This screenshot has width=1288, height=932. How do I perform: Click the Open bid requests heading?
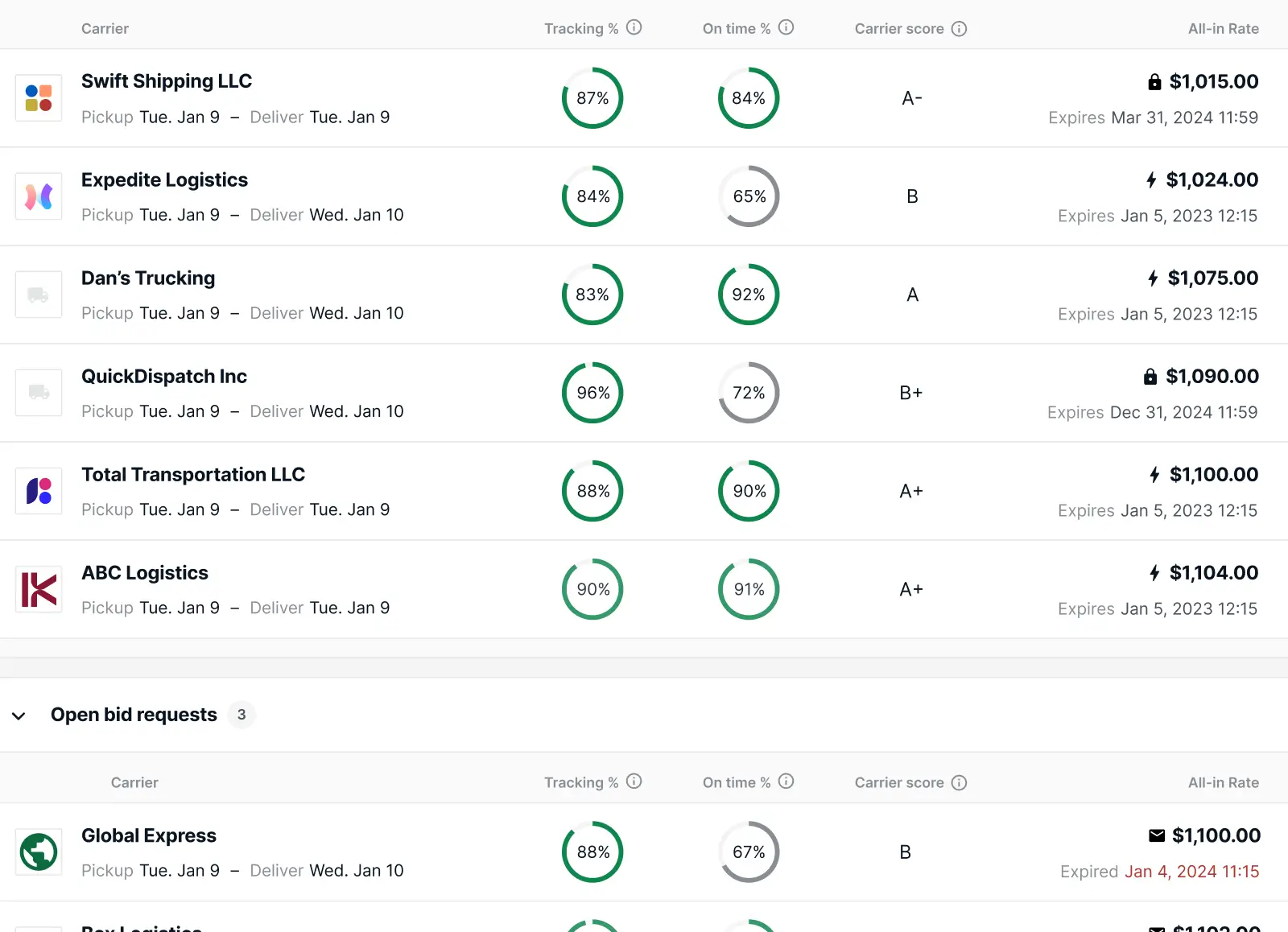[134, 715]
